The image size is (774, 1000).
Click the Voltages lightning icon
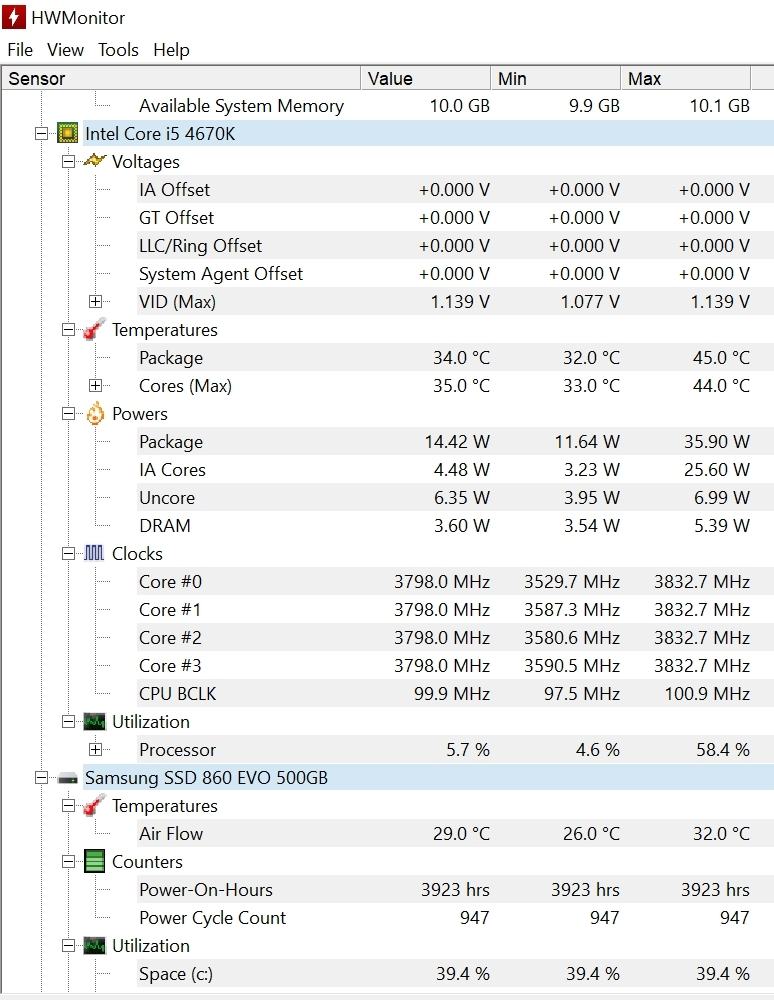tap(94, 161)
